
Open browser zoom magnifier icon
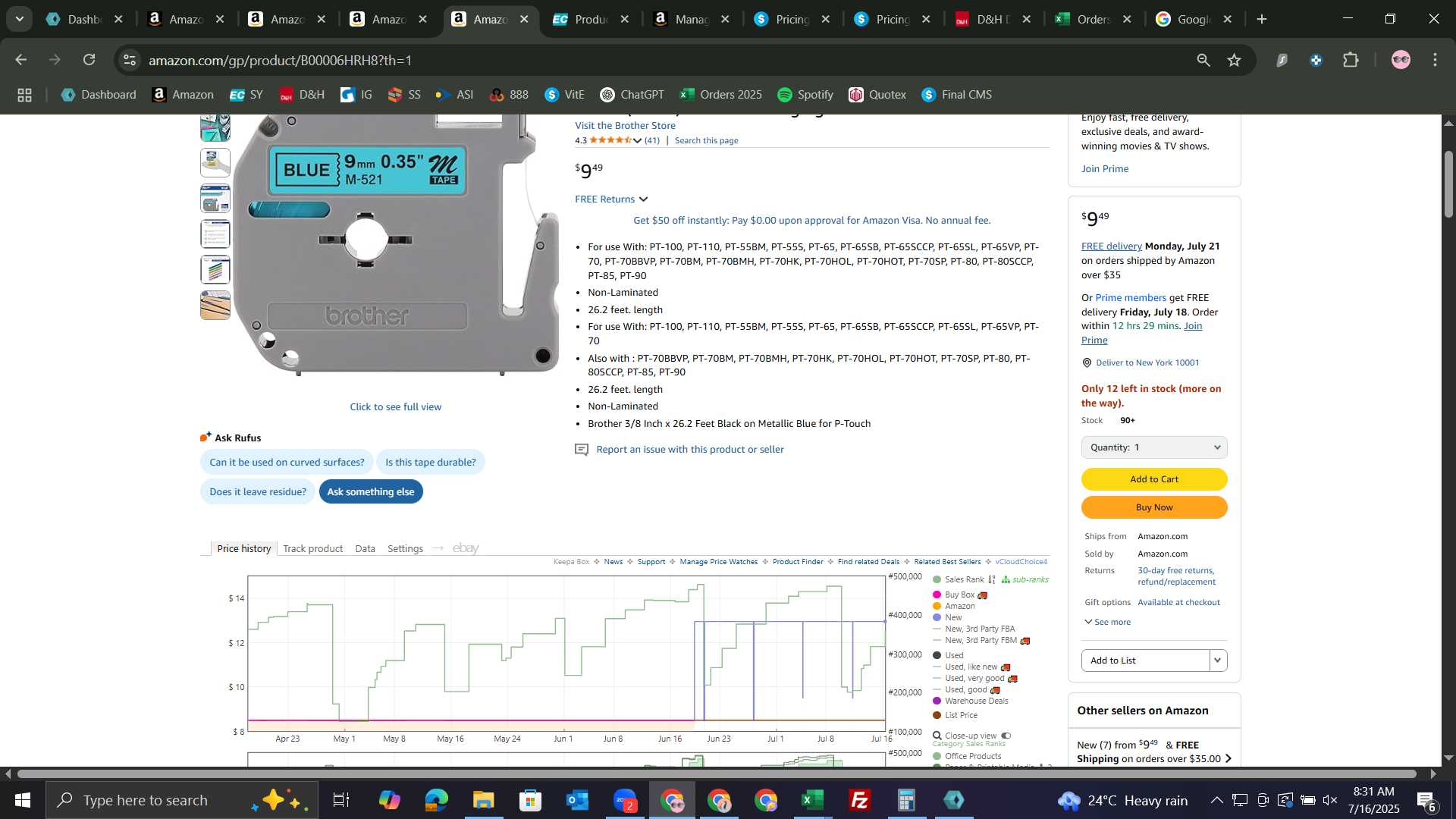point(1203,60)
